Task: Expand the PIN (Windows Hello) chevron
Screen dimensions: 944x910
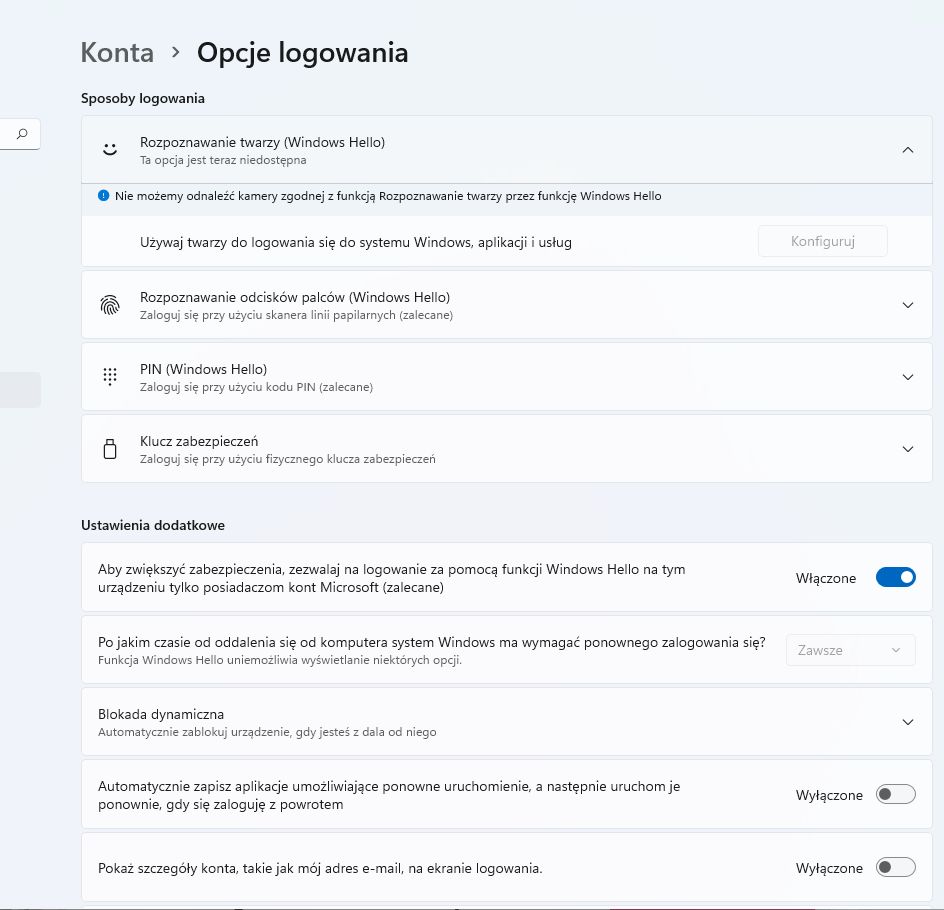Action: coord(907,377)
